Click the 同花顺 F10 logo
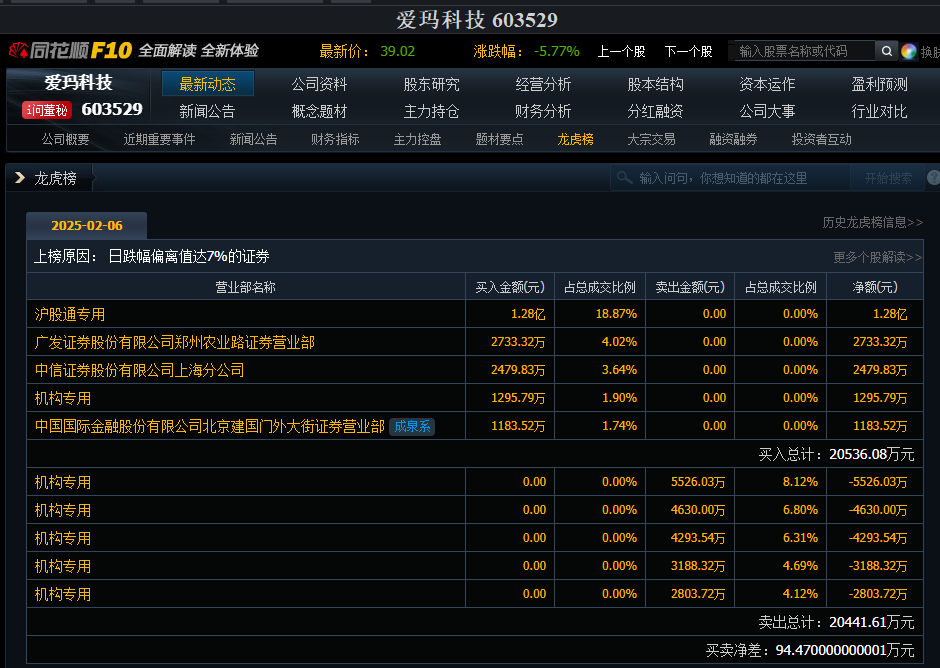 tap(71, 50)
